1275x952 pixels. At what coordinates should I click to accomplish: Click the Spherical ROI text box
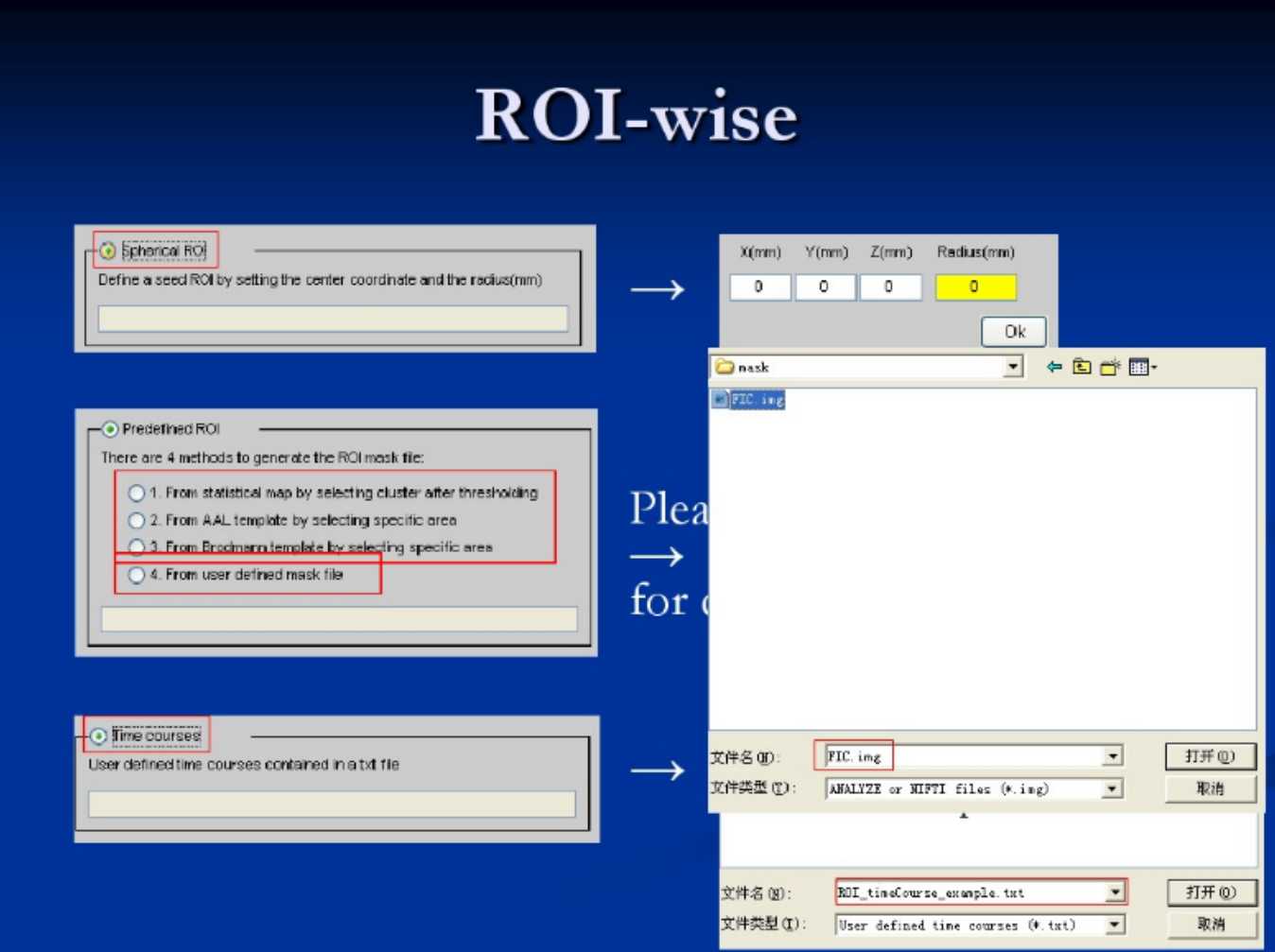coord(333,319)
